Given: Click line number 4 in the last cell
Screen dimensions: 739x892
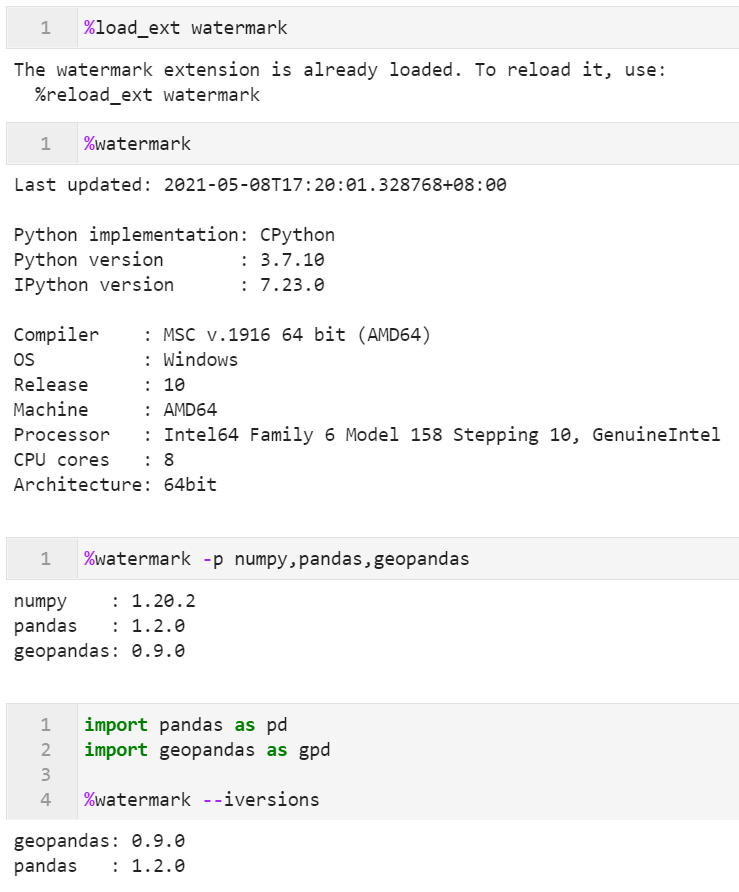Looking at the screenshot, I should click(x=46, y=800).
